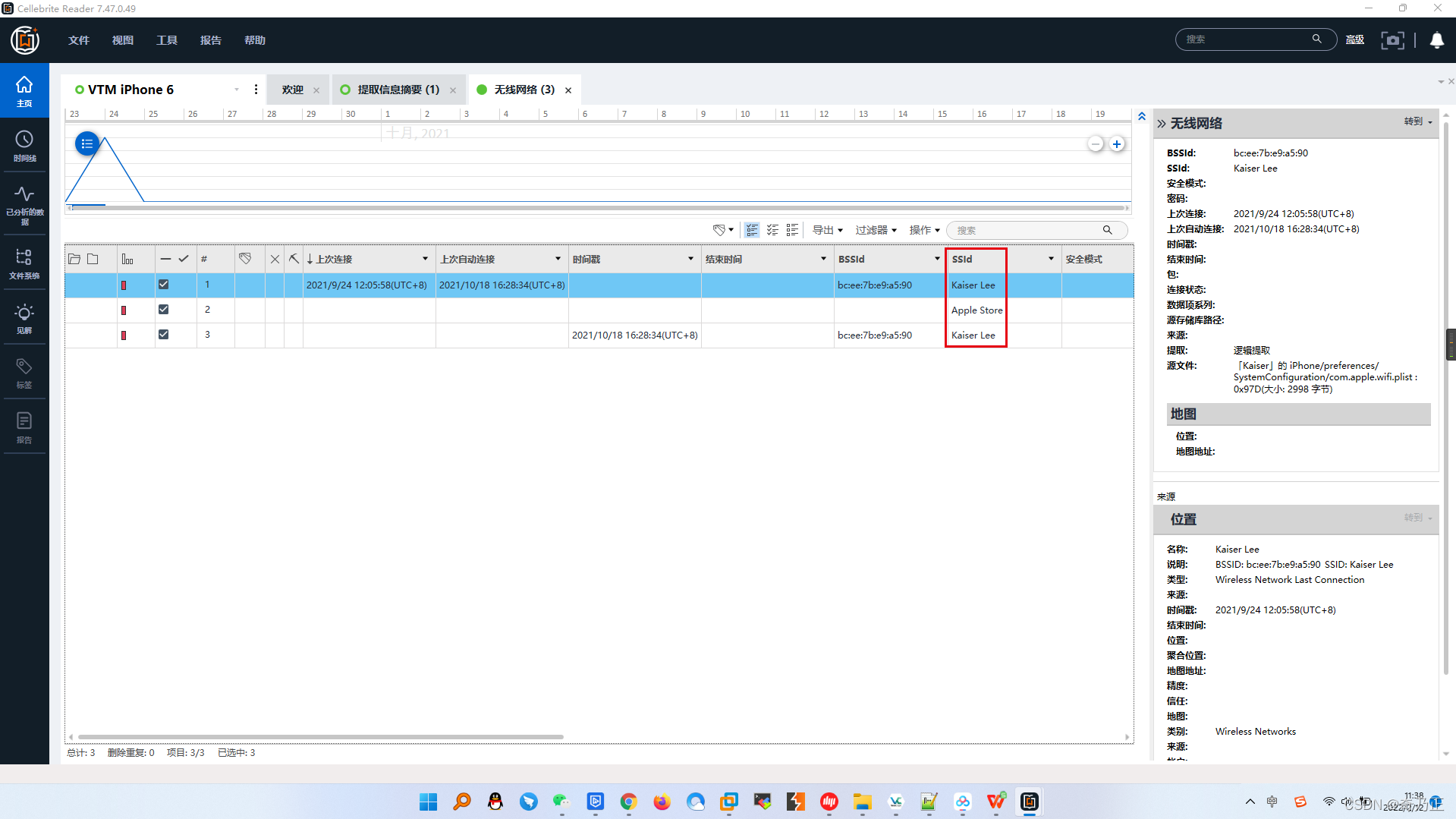Click the screenshot capture icon in header

(x=1392, y=40)
